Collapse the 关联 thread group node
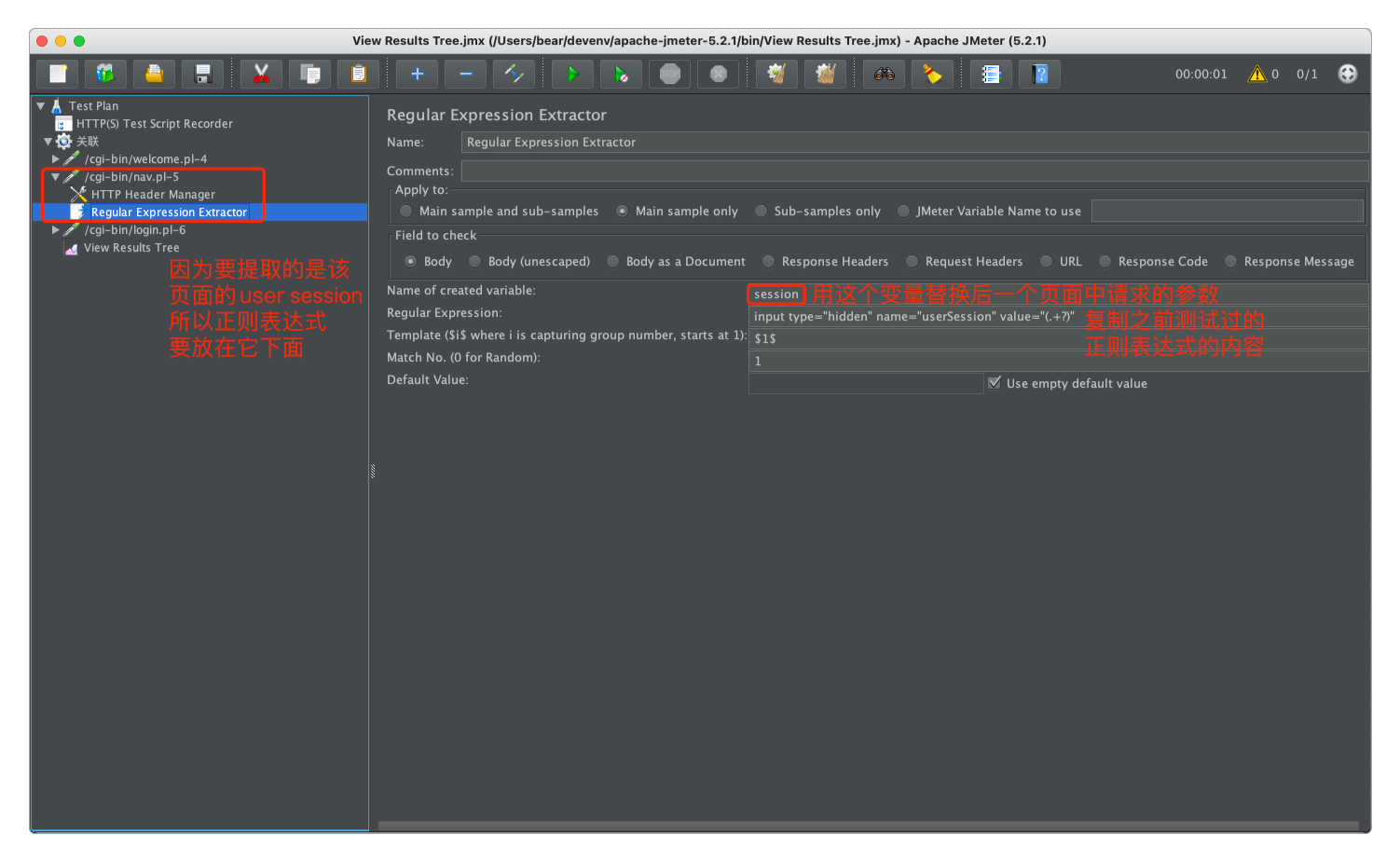1400x862 pixels. [x=48, y=142]
